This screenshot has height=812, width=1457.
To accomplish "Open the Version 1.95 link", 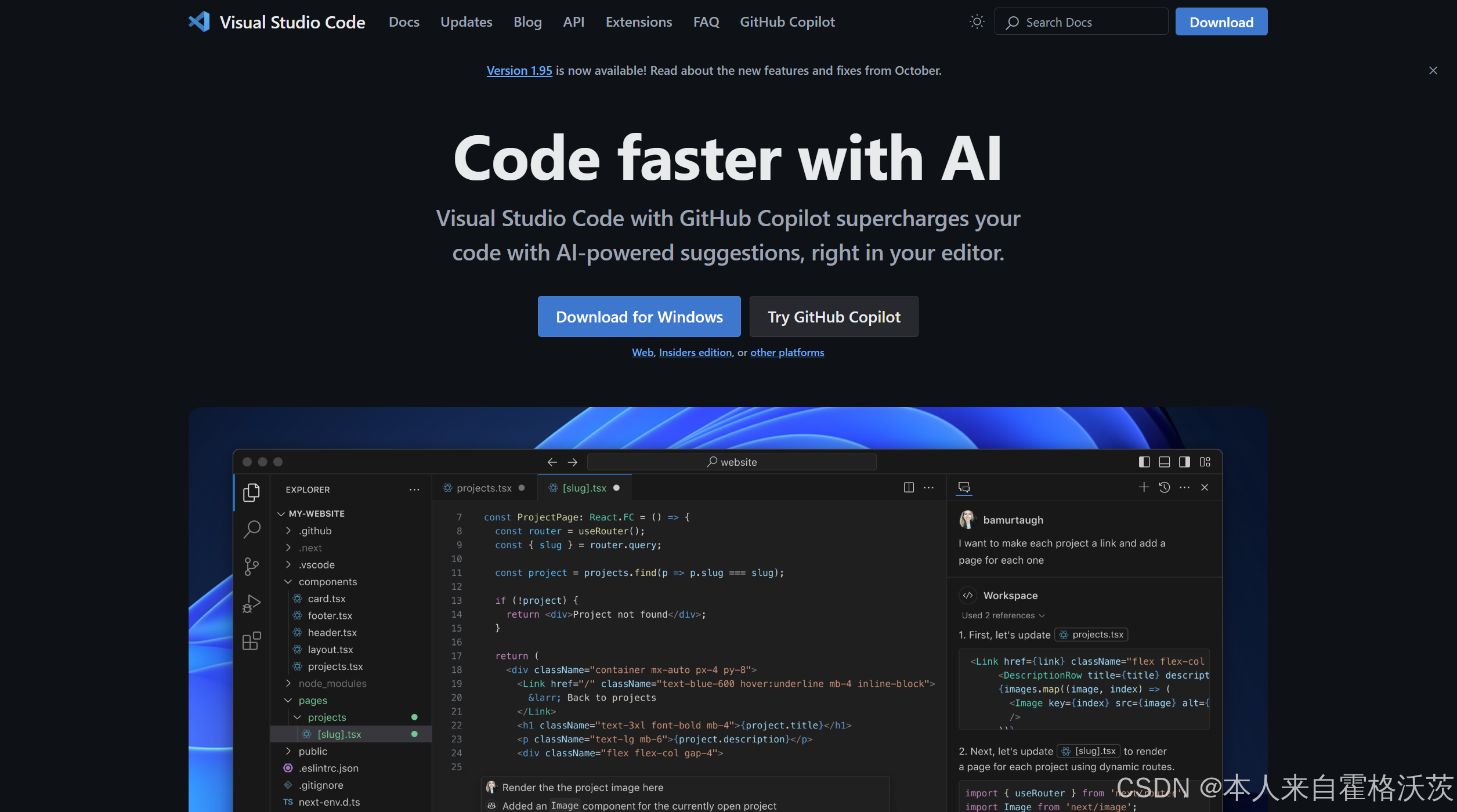I will click(519, 71).
